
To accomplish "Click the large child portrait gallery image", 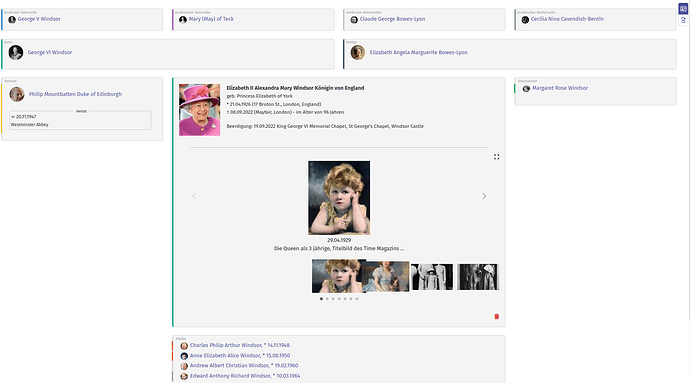I will point(339,198).
